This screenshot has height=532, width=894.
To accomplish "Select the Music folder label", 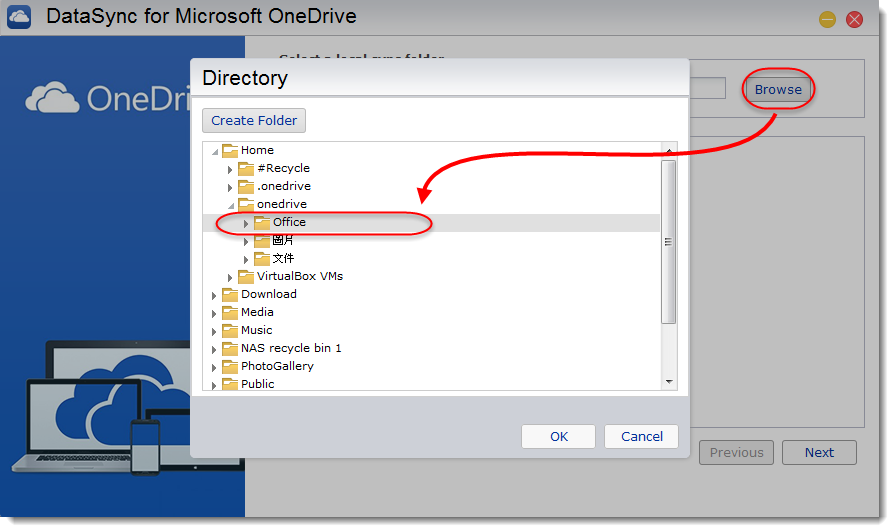I will point(257,330).
